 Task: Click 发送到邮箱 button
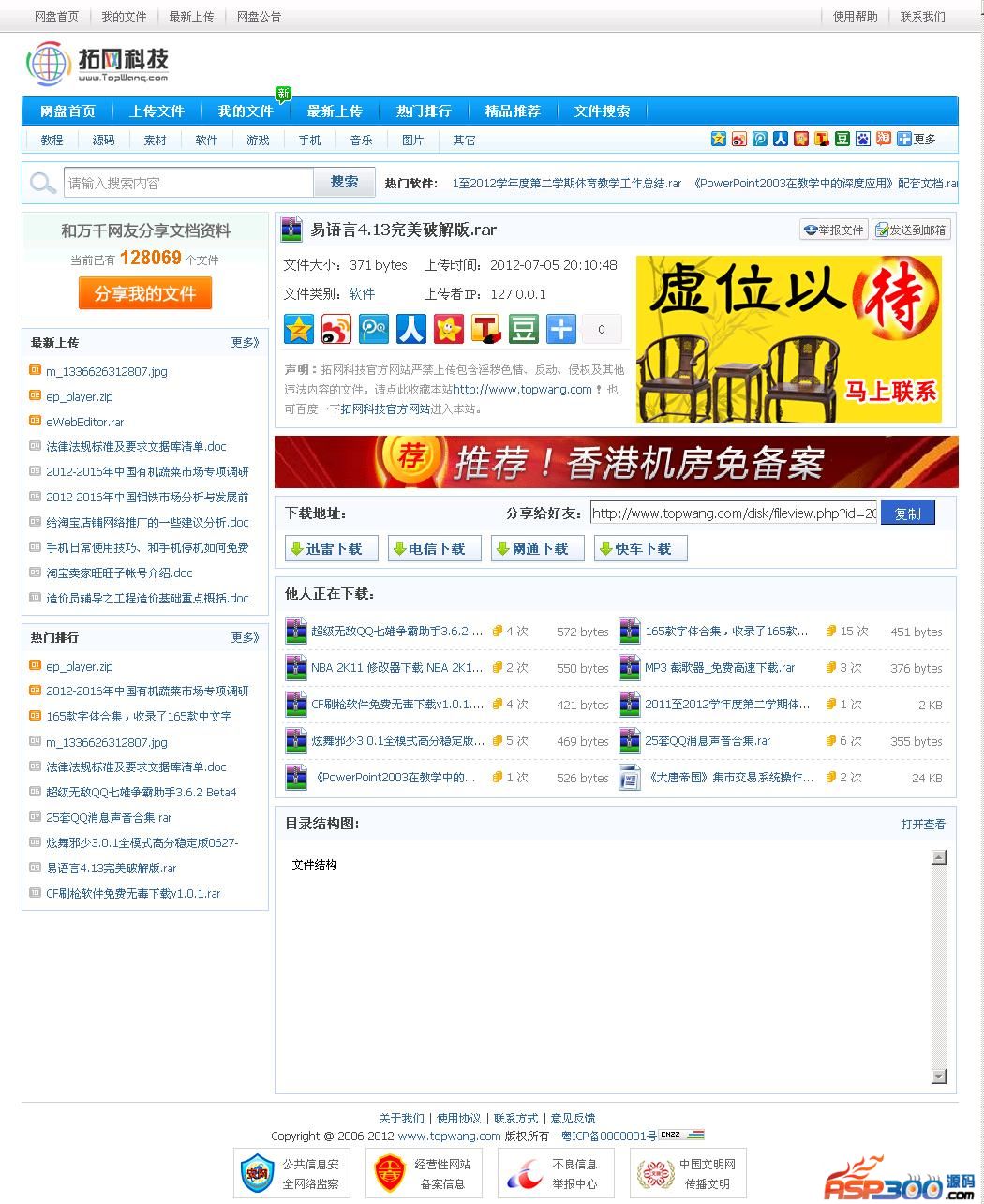911,230
